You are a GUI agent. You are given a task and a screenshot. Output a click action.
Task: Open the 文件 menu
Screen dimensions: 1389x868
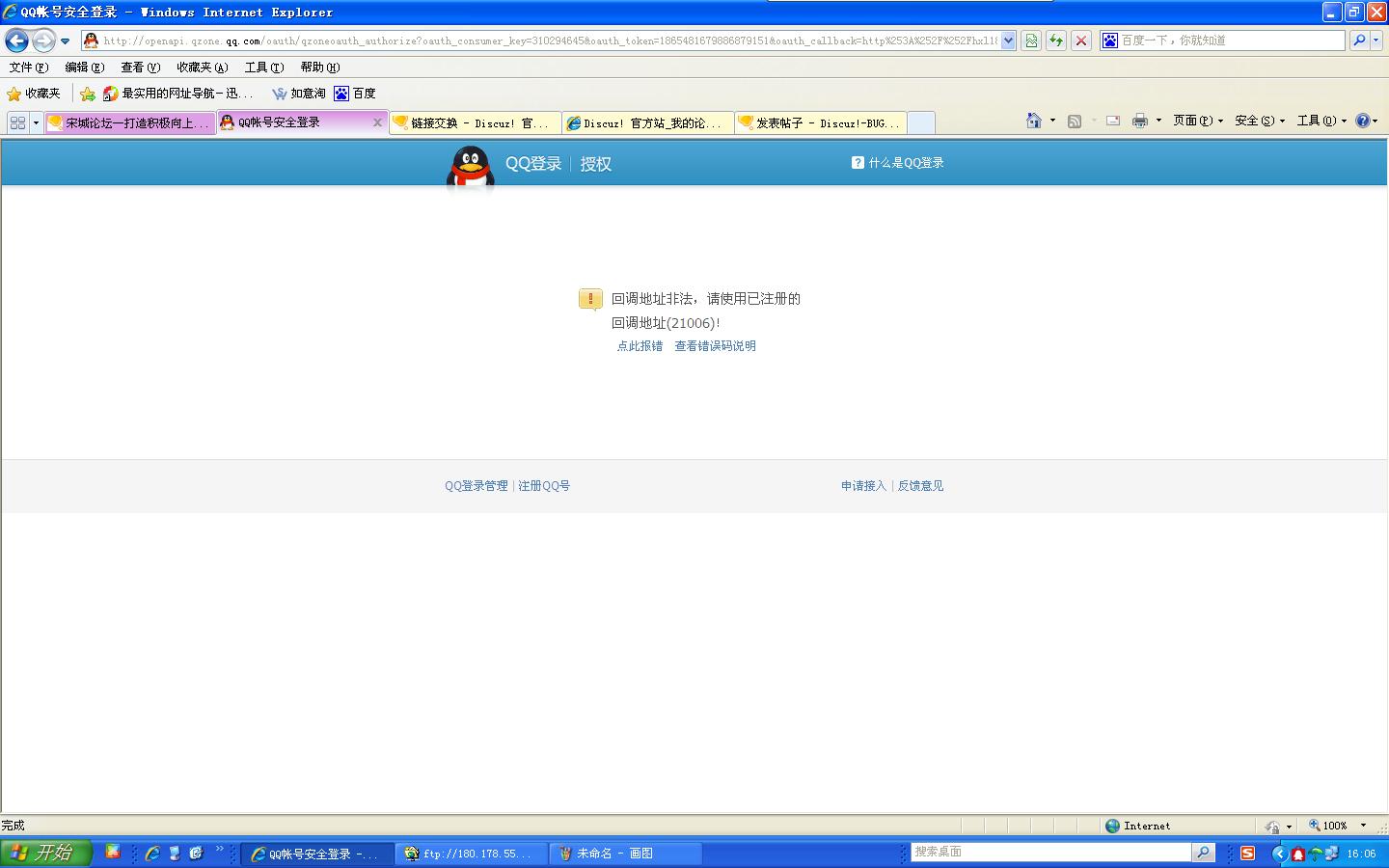click(x=28, y=68)
